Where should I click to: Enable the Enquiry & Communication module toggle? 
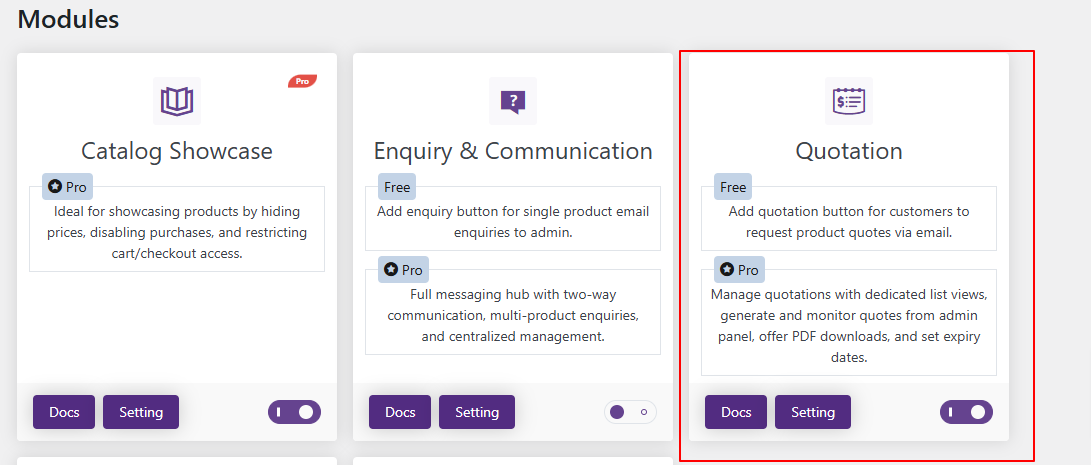(630, 412)
